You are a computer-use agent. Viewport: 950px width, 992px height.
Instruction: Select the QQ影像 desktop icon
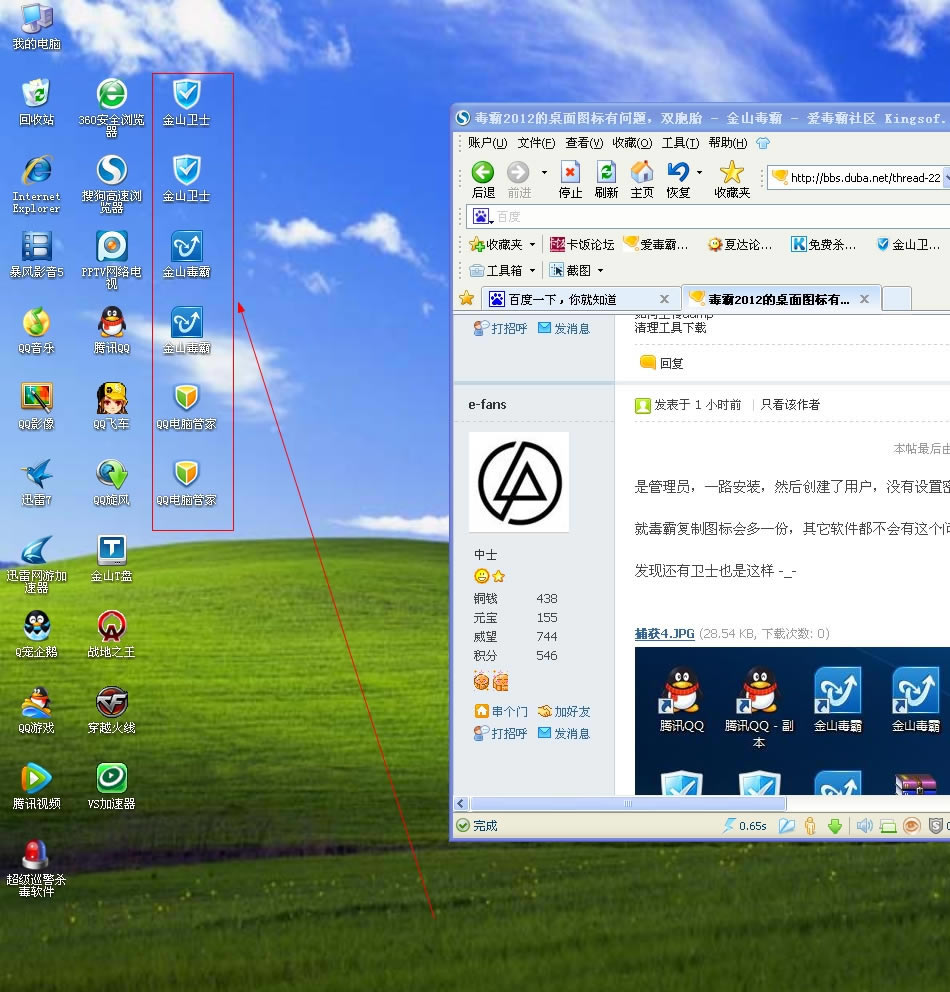37,406
